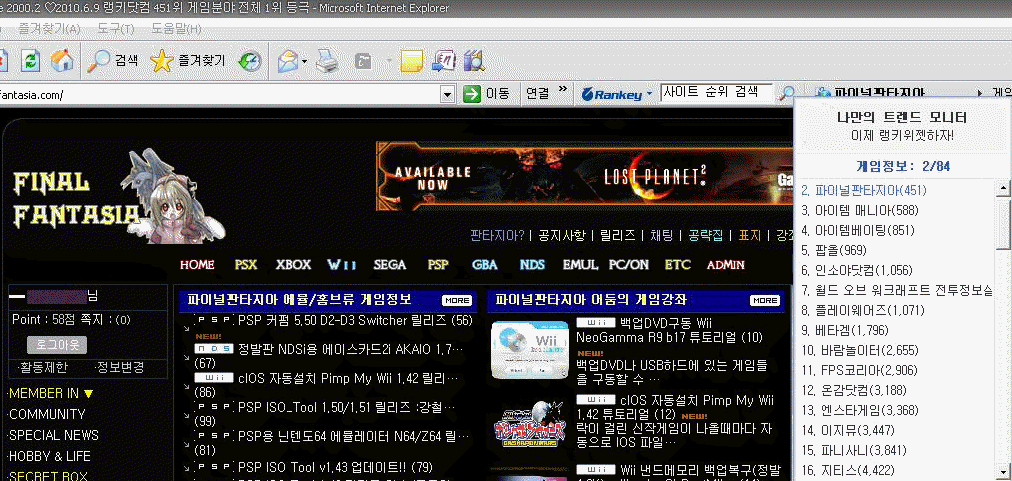Click the Final Fantasia site logo
Viewport: 1012px width, 481px height.
119,197
